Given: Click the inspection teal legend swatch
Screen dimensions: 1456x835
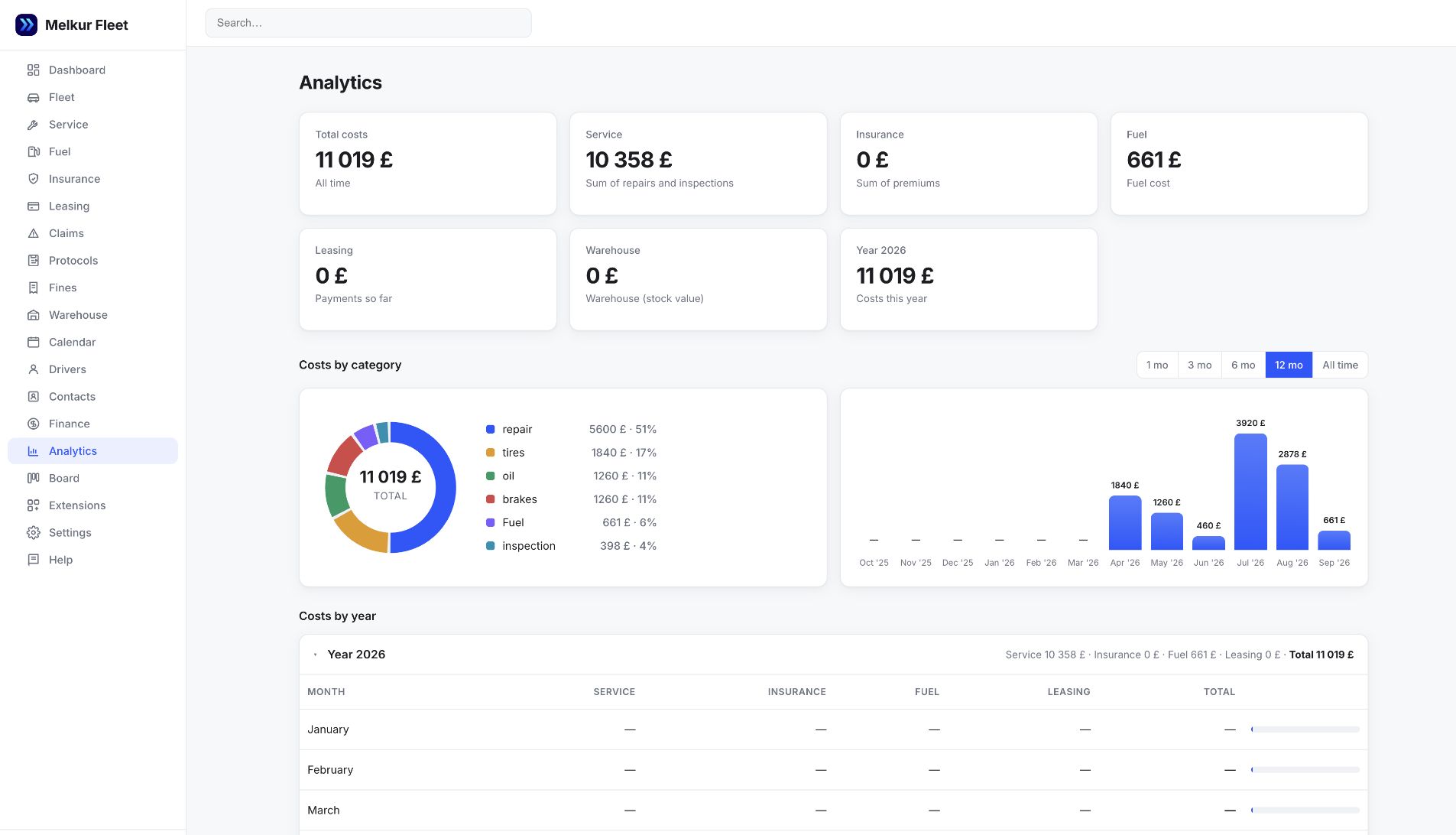Looking at the screenshot, I should pyautogui.click(x=490, y=546).
